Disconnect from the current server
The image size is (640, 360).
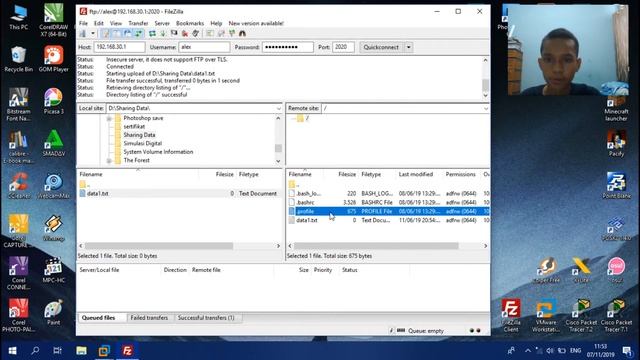(x=185, y=33)
